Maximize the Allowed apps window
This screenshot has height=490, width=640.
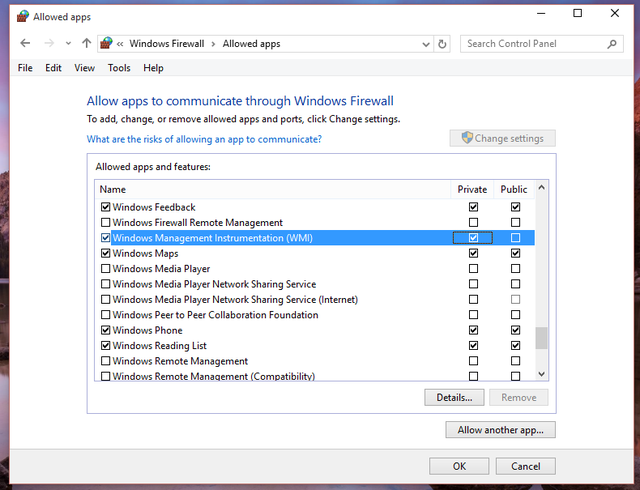(x=578, y=13)
